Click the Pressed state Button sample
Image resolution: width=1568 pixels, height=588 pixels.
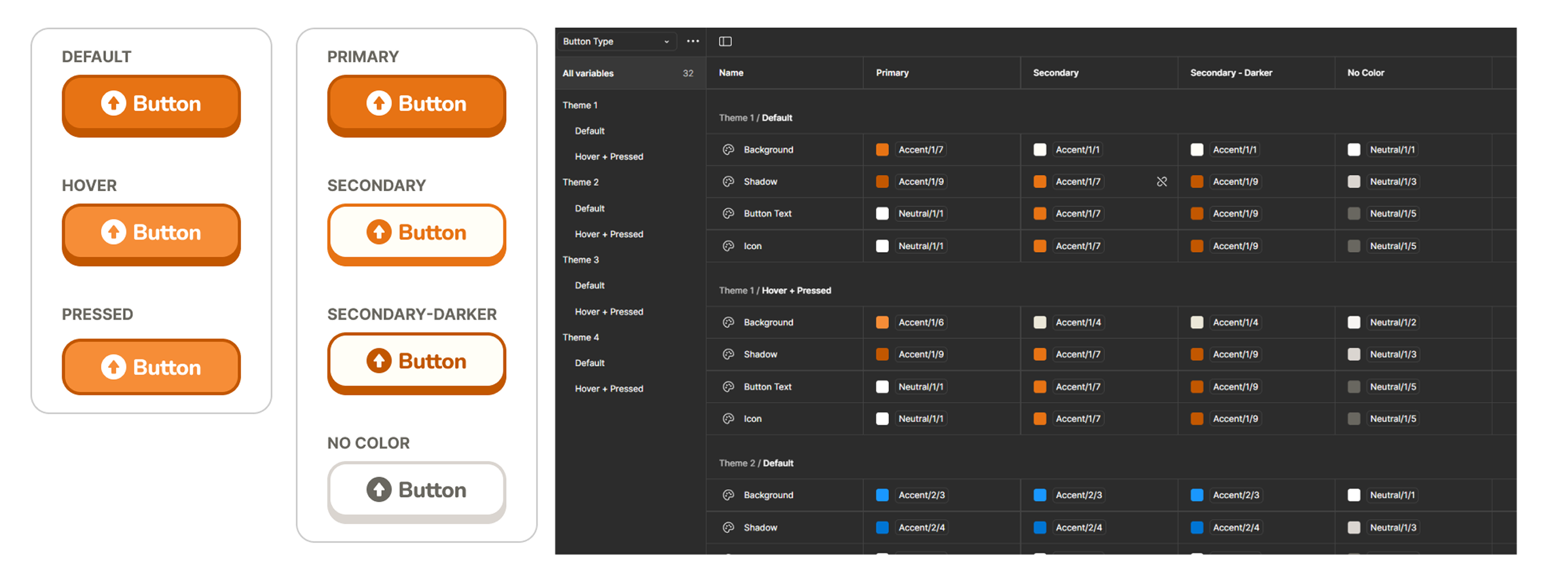[151, 367]
